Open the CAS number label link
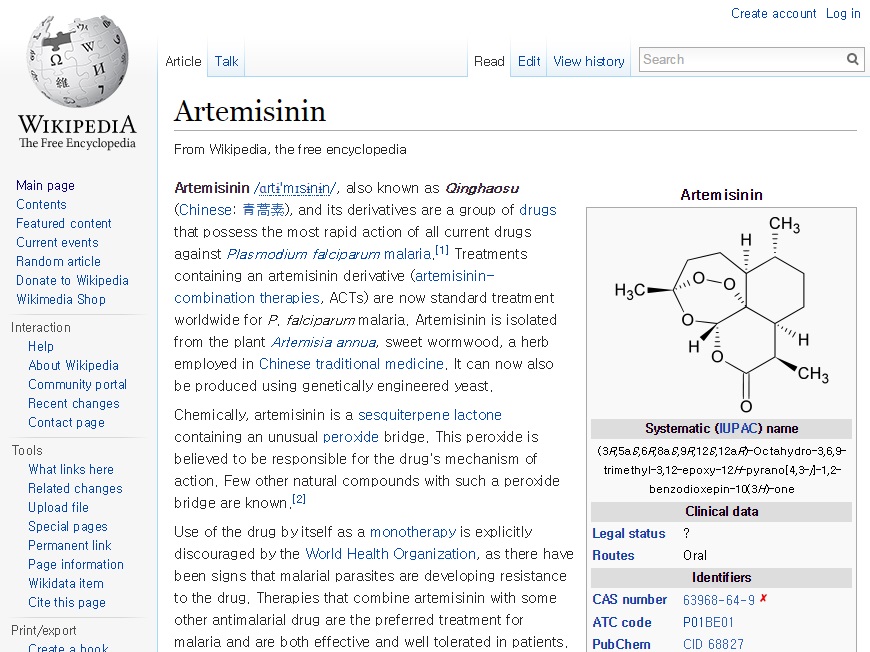 click(x=630, y=599)
